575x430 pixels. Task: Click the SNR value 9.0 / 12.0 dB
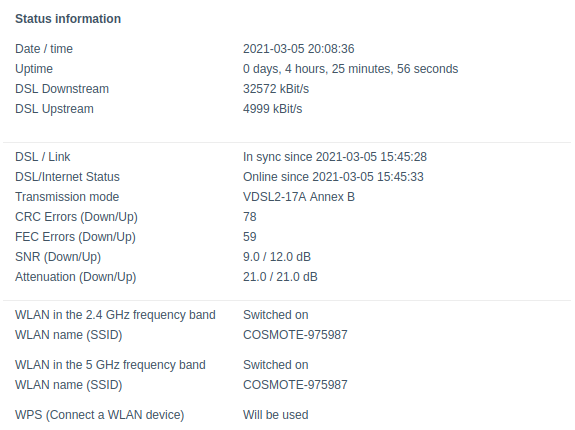click(276, 257)
